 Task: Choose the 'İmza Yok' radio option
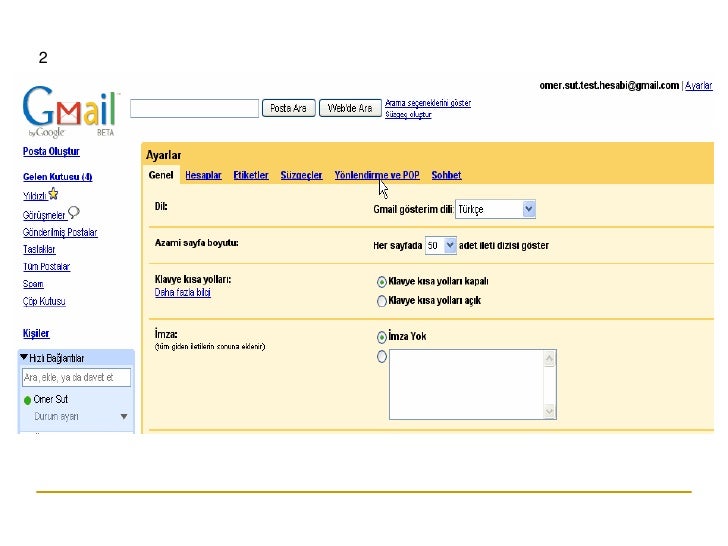click(x=382, y=337)
